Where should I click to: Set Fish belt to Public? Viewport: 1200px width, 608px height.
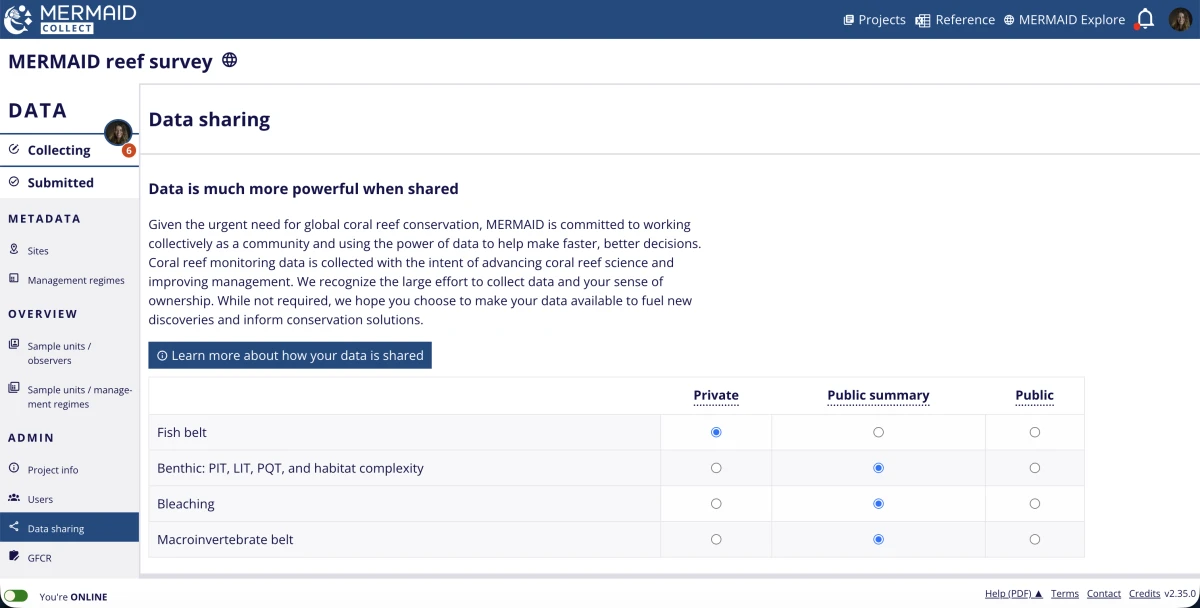pos(1034,432)
